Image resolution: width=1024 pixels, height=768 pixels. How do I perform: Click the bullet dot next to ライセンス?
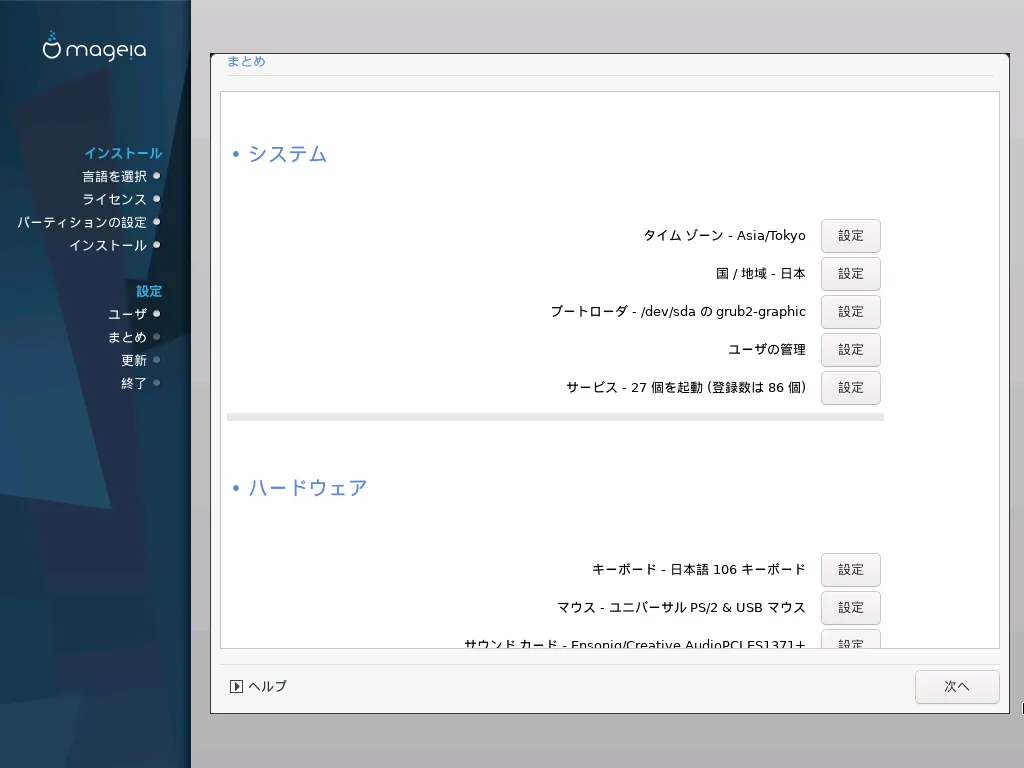click(157, 199)
